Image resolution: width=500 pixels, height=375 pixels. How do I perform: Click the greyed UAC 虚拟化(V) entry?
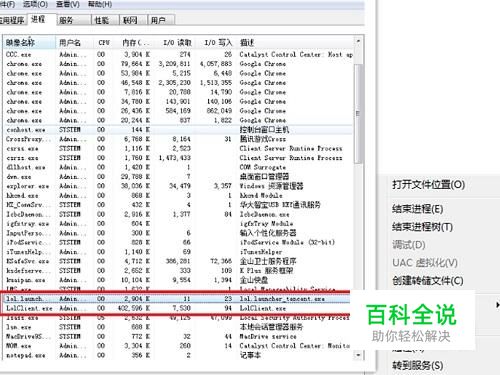click(x=425, y=263)
